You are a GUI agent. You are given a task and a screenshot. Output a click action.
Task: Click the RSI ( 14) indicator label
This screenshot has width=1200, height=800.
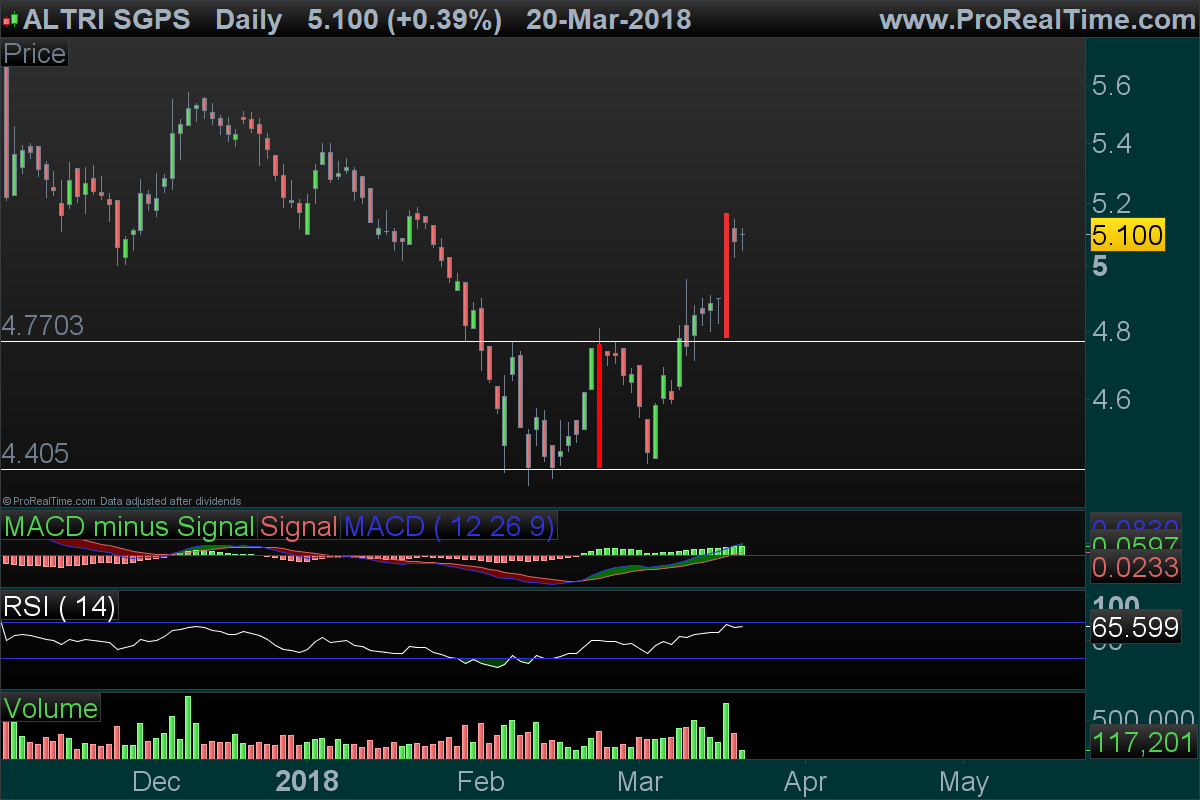[60, 606]
